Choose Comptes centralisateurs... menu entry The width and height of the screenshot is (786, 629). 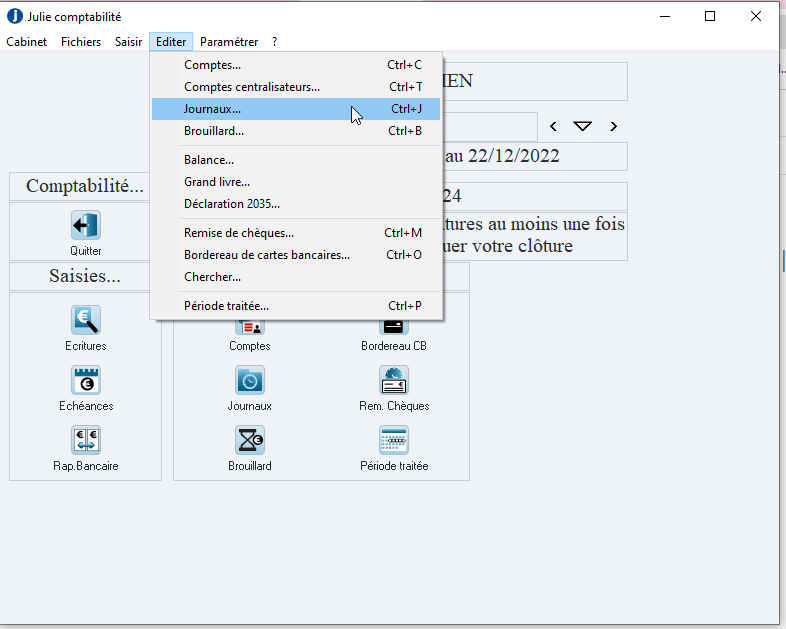[x=296, y=87]
